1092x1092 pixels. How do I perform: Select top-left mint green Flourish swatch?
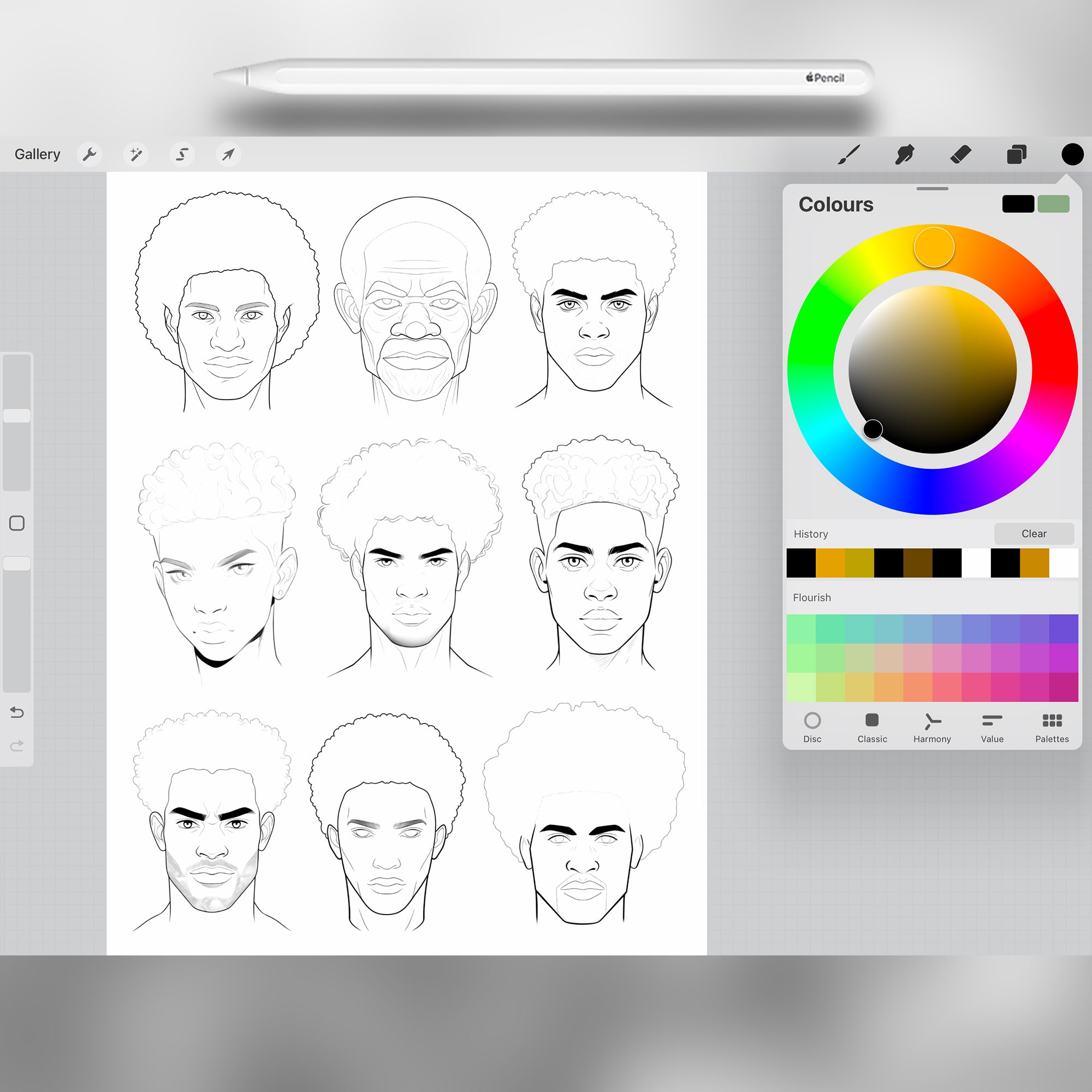[801, 628]
